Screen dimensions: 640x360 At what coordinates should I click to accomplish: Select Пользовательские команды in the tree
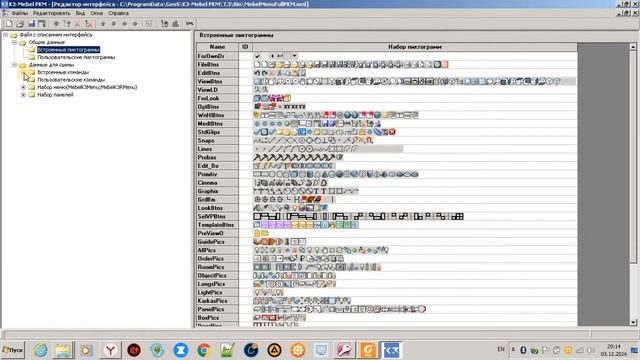[71, 80]
